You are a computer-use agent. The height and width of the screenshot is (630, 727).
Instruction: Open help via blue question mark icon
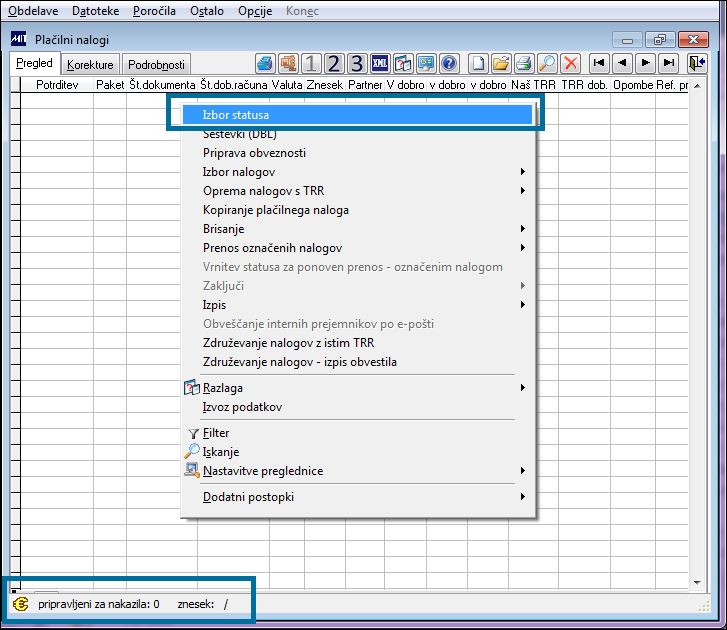(x=449, y=64)
